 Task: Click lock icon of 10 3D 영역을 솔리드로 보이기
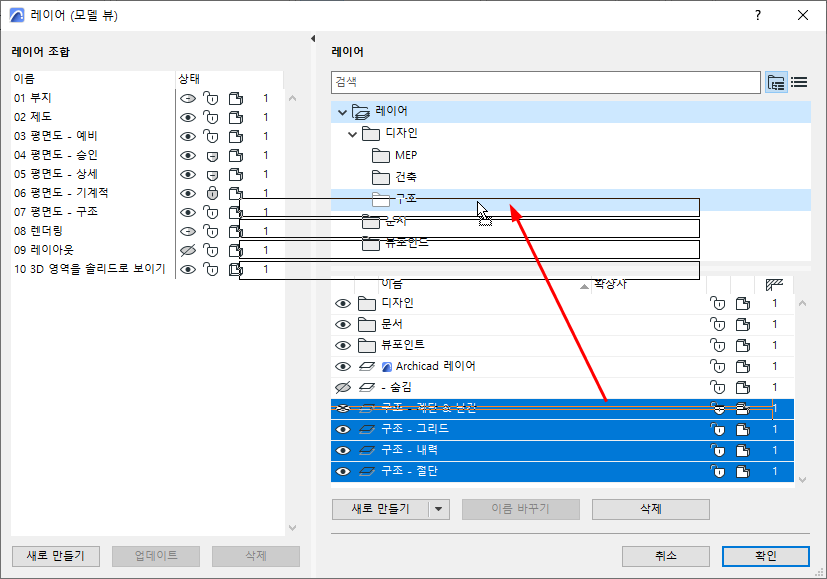[211, 269]
